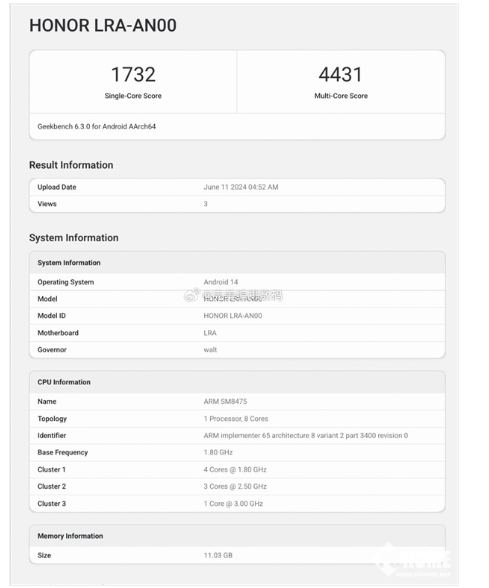Screen dimensions: 489x588
Task: Select the Android 14 value
Action: click(x=220, y=282)
